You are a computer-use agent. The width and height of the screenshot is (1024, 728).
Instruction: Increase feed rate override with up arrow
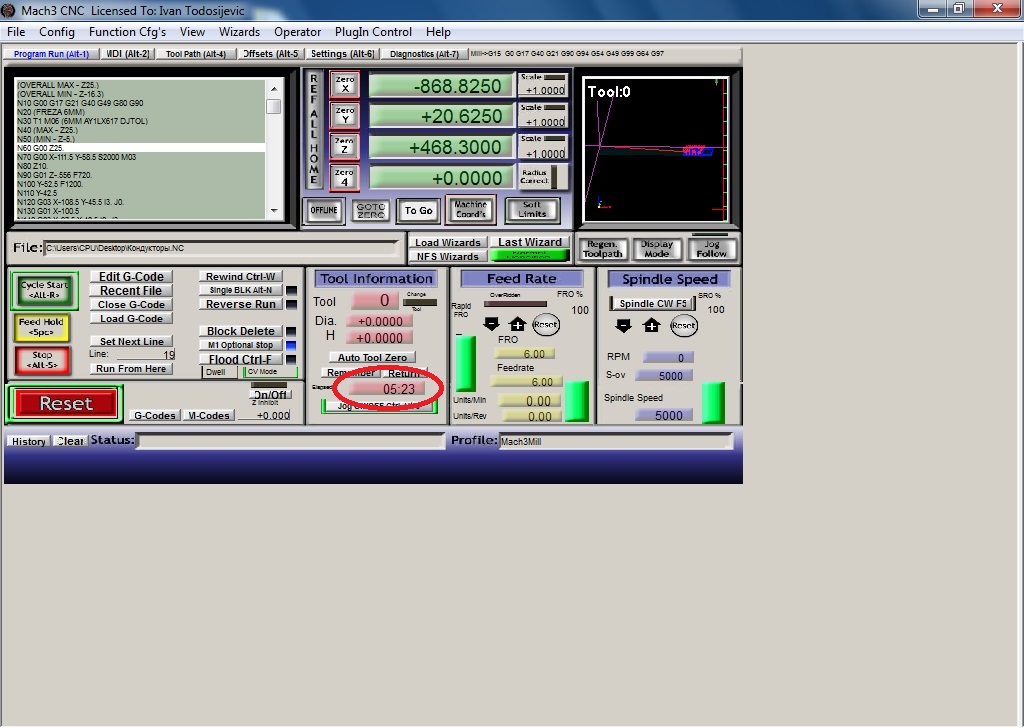[517, 324]
